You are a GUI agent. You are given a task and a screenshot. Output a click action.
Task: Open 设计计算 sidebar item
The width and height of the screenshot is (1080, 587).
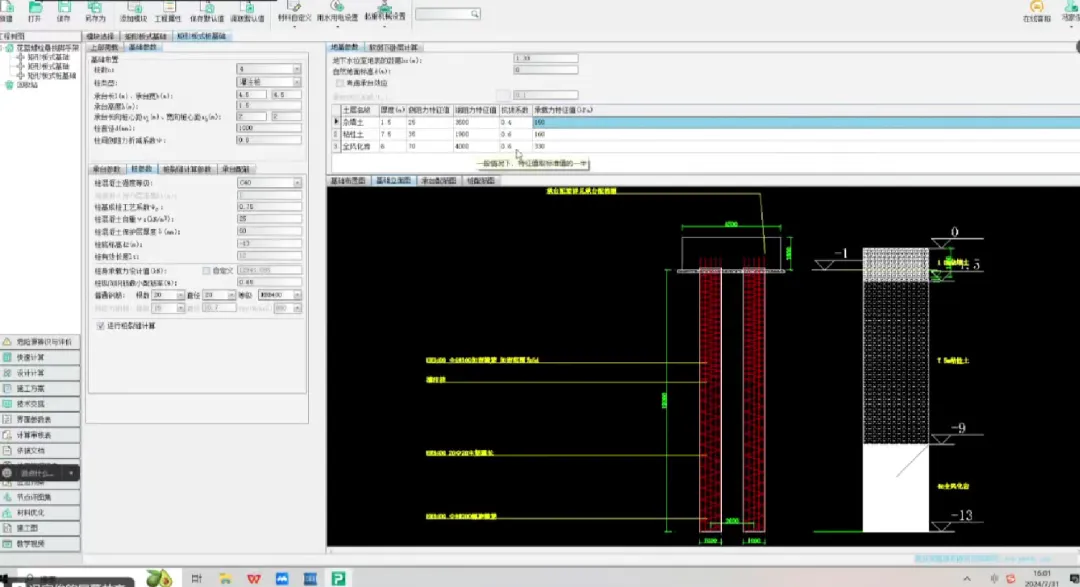point(40,373)
